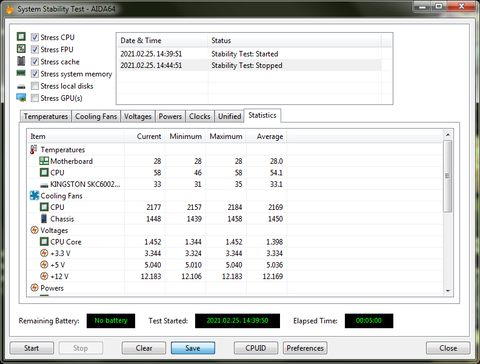This screenshot has height=364, width=480.
Task: Switch to the Powers tab
Action: 170,116
